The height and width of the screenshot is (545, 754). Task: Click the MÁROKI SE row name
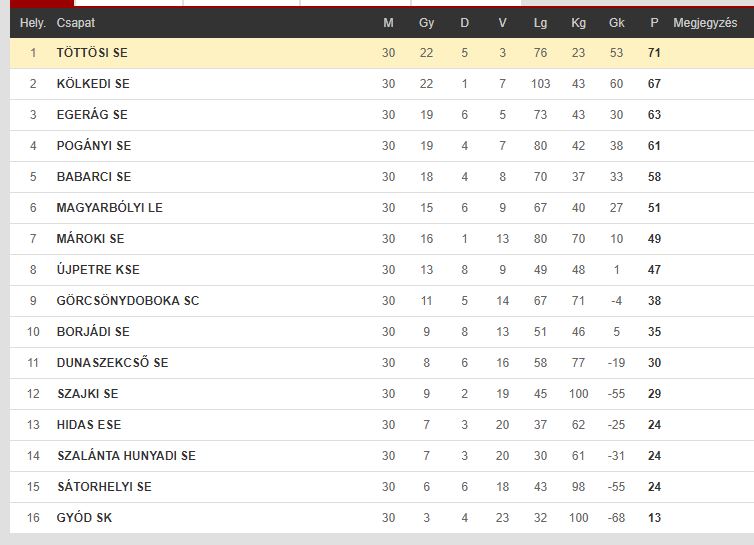90,239
